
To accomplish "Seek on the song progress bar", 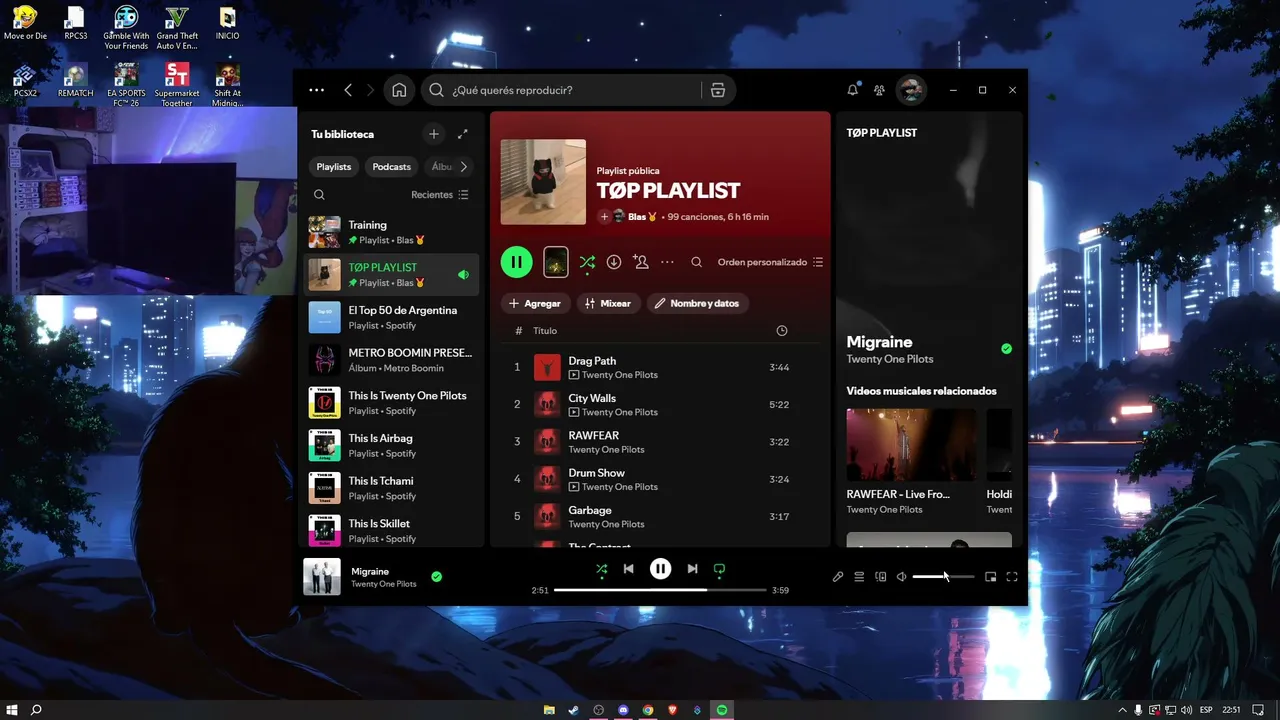I will [x=660, y=590].
